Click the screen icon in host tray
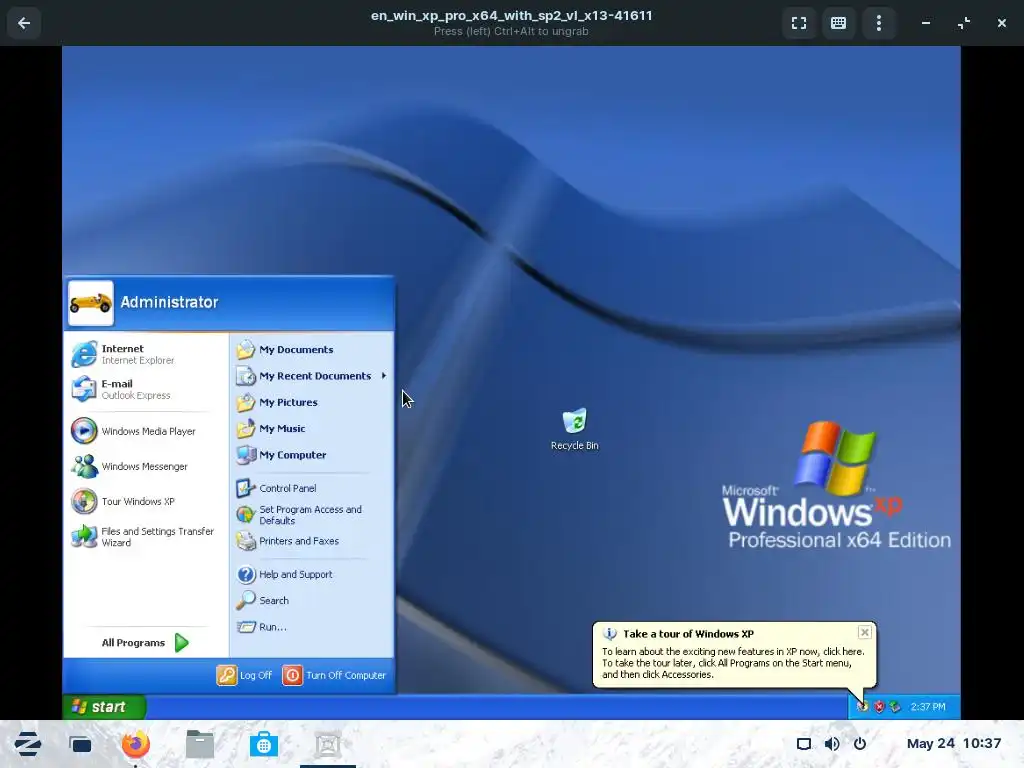The image size is (1024, 768). (x=804, y=744)
